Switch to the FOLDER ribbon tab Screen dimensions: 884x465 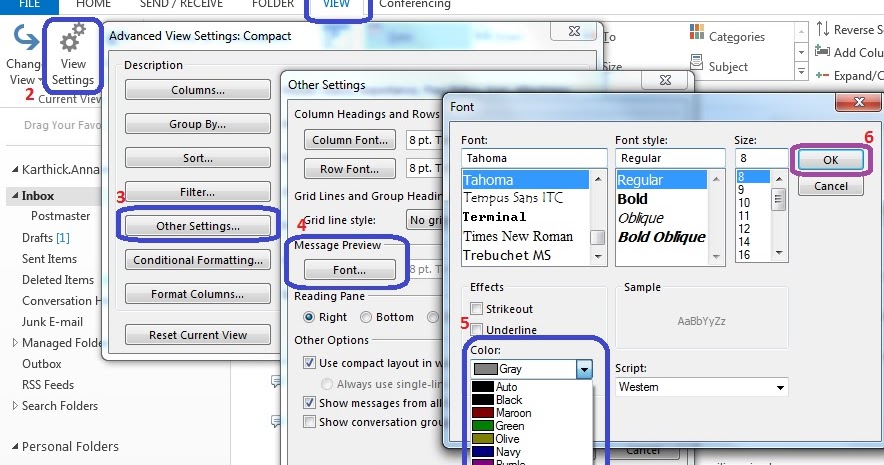(x=273, y=5)
